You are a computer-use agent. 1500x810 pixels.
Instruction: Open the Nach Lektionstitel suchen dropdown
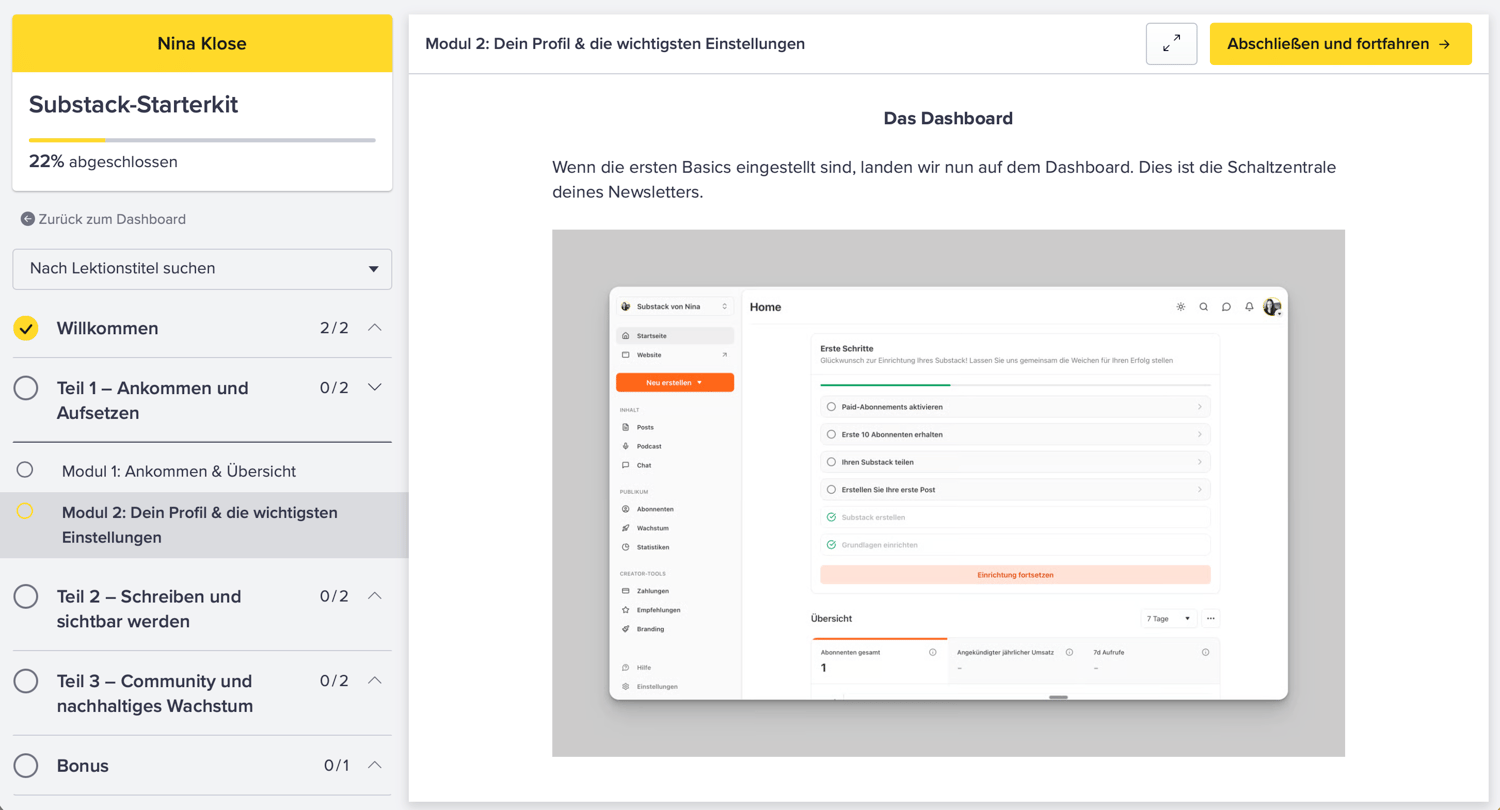coord(202,269)
